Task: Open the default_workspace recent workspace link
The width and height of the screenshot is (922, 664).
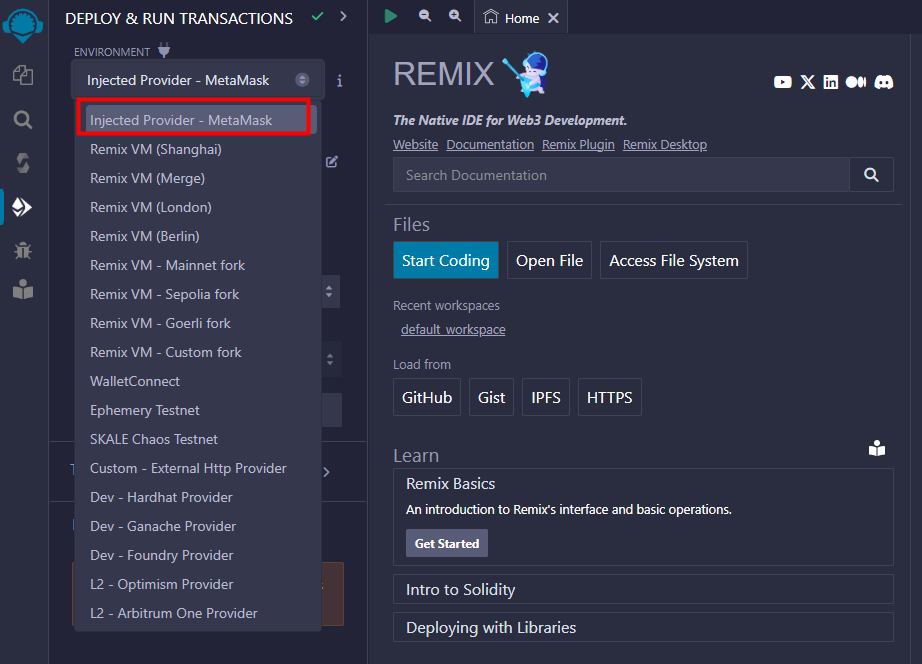Action: pyautogui.click(x=453, y=329)
